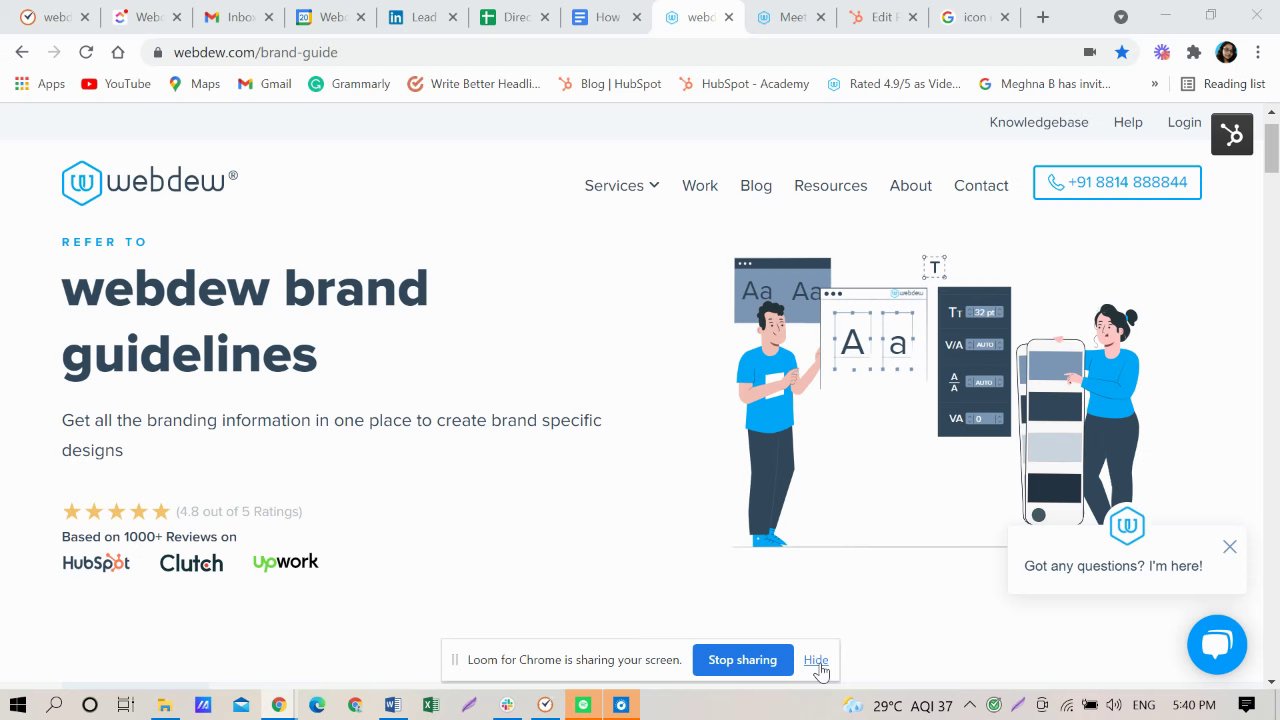Open the Work page
This screenshot has width=1280, height=720.
click(x=700, y=185)
